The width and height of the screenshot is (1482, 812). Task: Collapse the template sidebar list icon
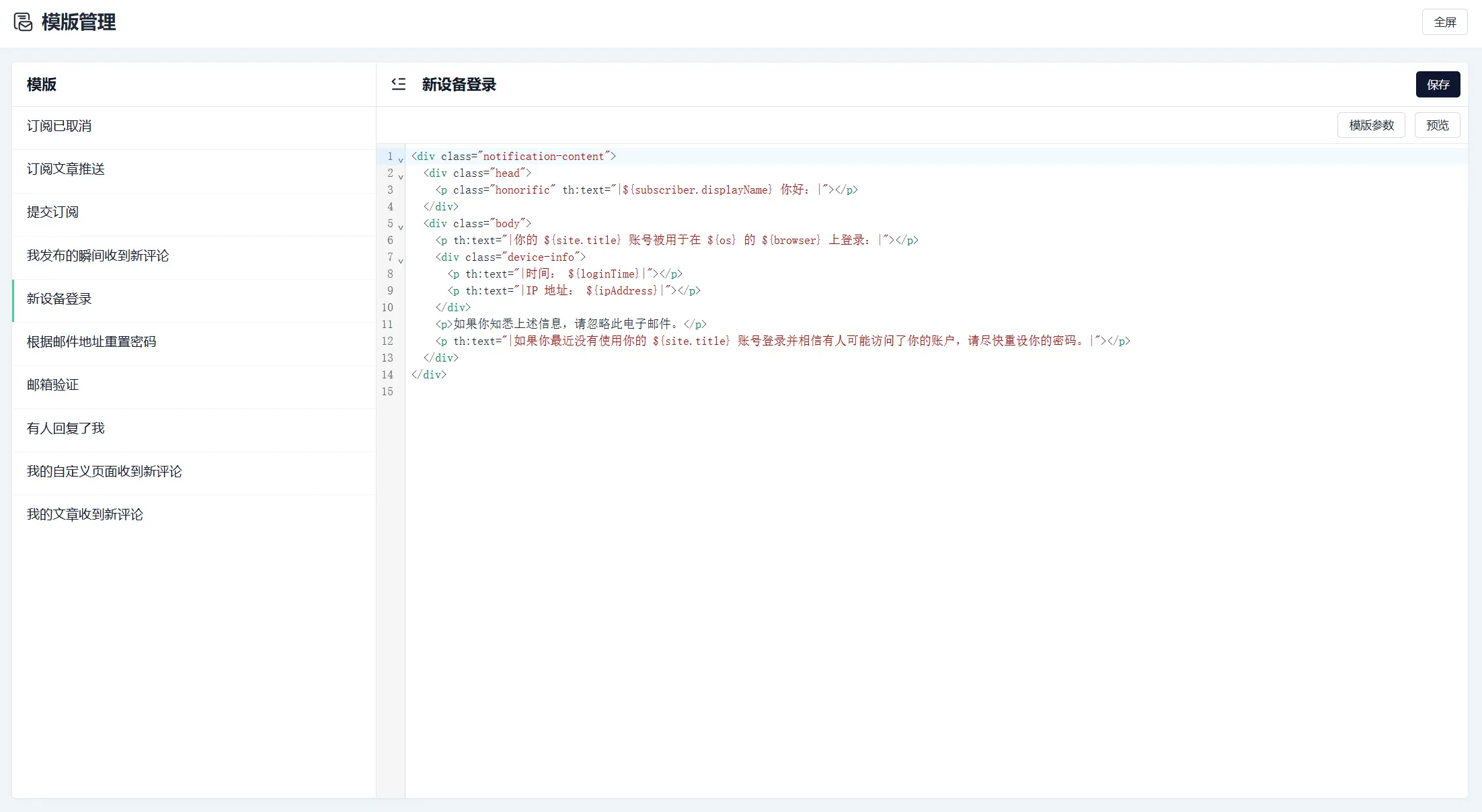399,84
